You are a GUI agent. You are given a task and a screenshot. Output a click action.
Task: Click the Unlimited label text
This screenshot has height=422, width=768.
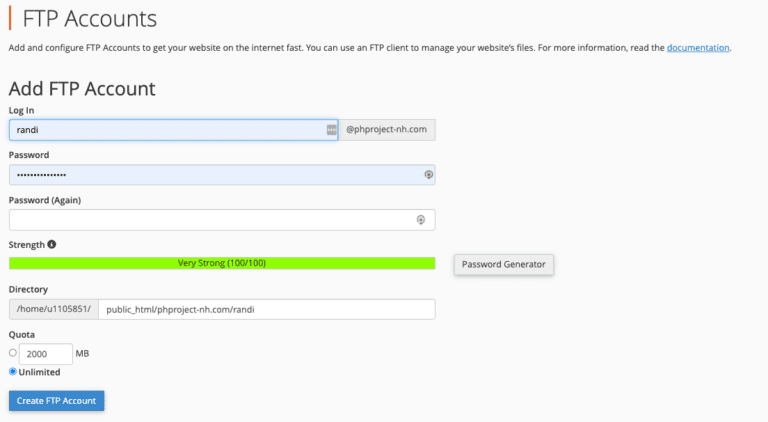click(x=39, y=372)
